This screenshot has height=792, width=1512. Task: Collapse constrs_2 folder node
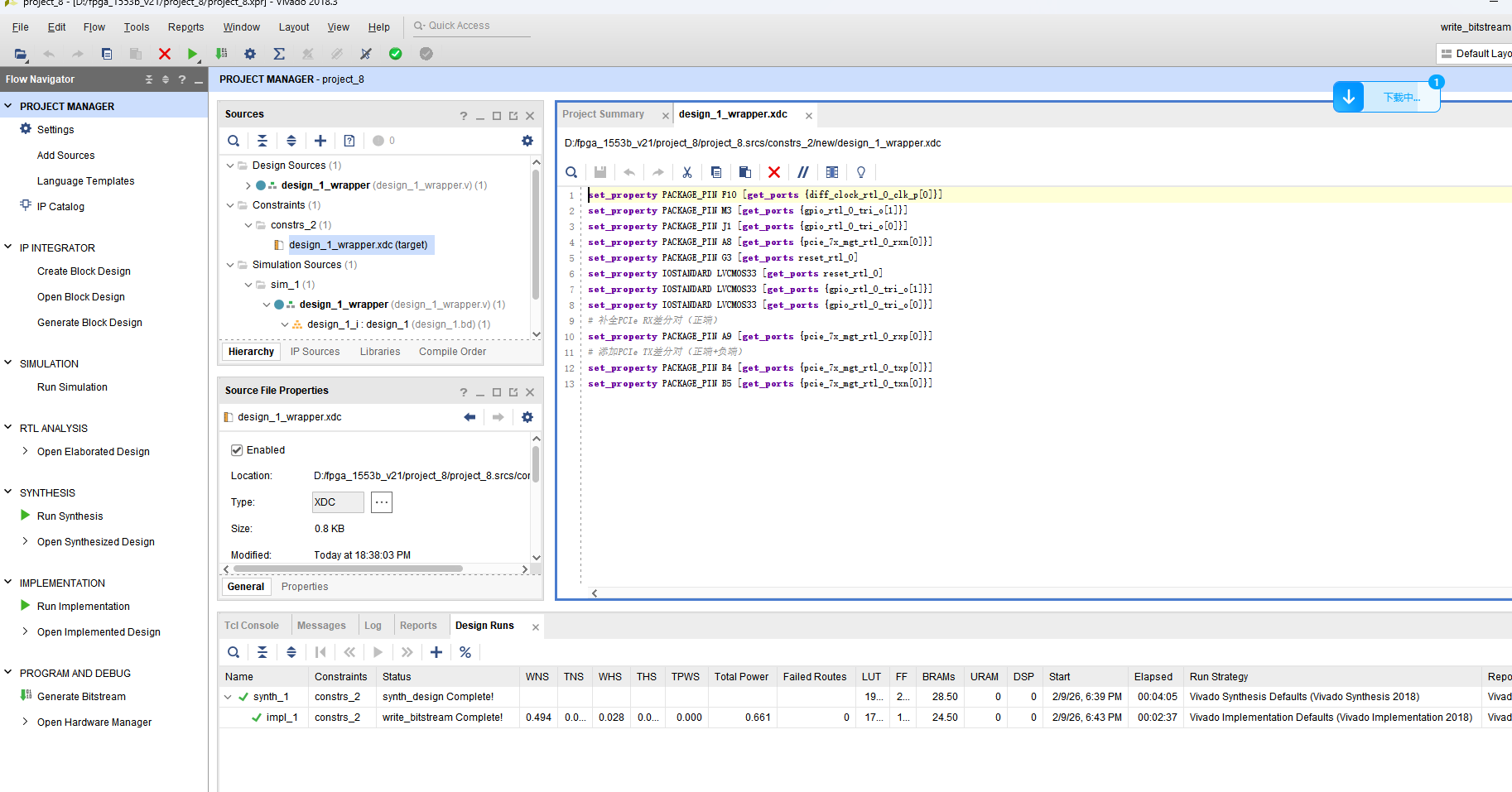point(248,225)
